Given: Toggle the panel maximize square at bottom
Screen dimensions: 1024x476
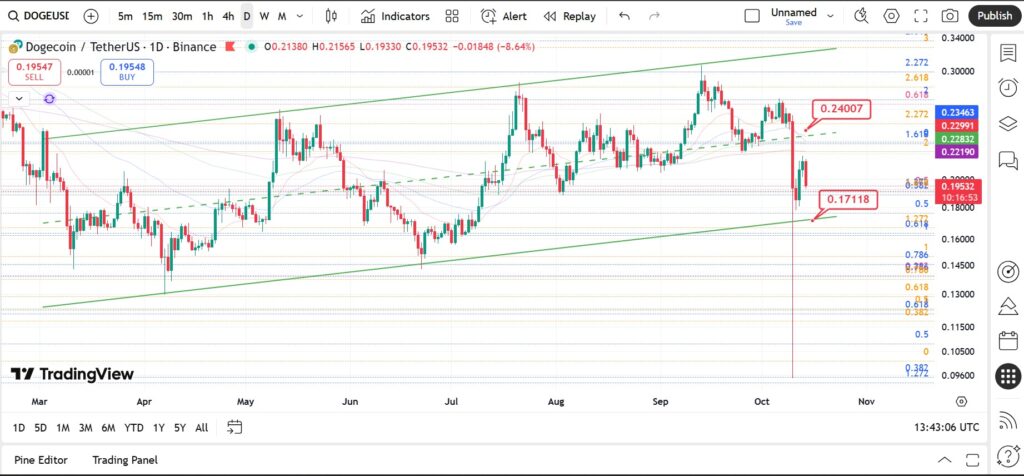Looking at the screenshot, I should 972,460.
